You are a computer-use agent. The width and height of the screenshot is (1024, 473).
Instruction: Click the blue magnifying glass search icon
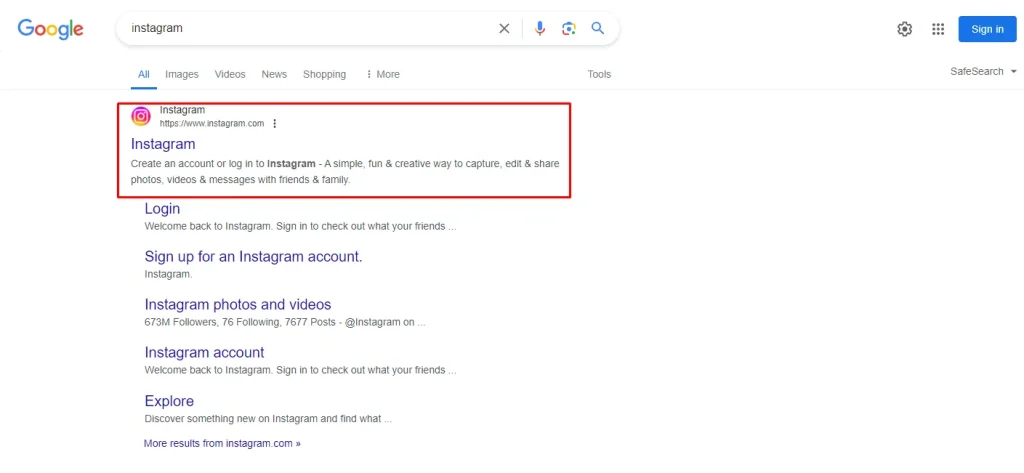coord(598,28)
